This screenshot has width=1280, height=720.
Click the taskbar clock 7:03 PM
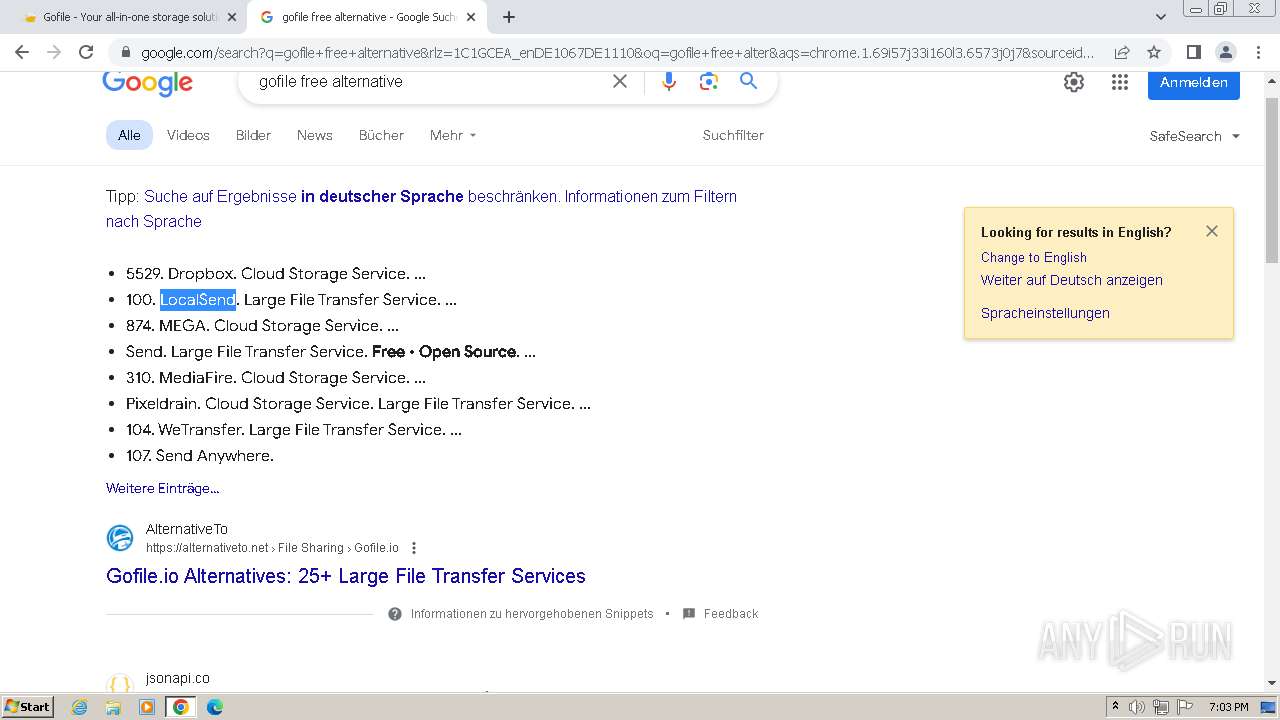[x=1228, y=707]
